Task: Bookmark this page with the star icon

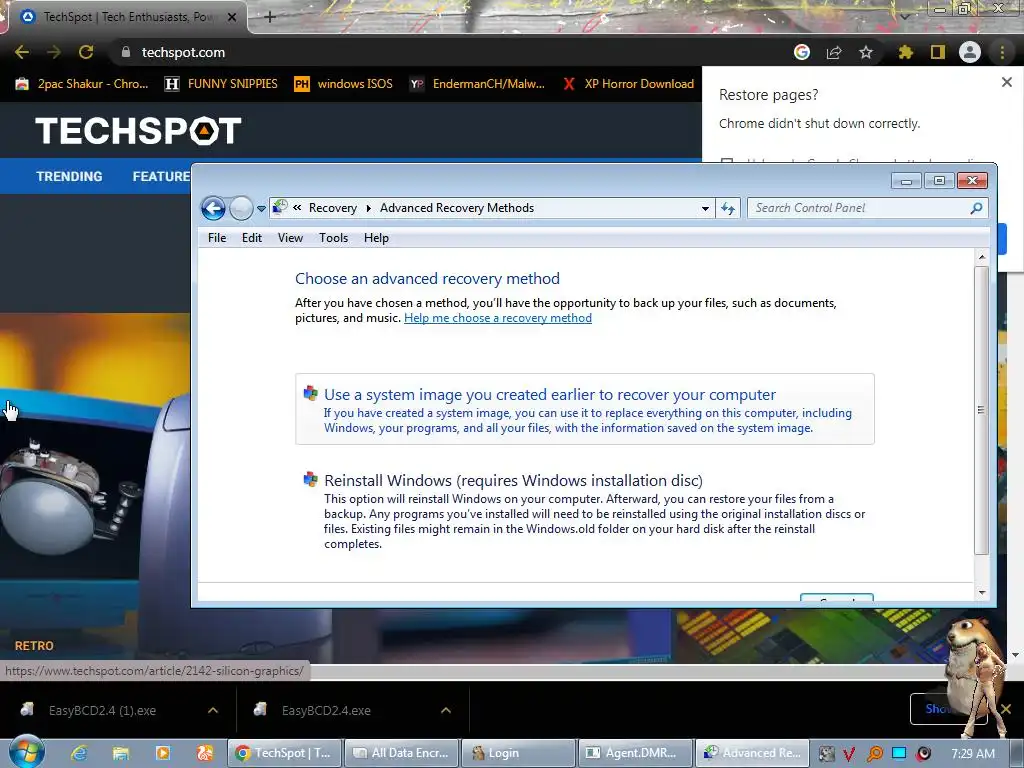Action: click(x=866, y=52)
